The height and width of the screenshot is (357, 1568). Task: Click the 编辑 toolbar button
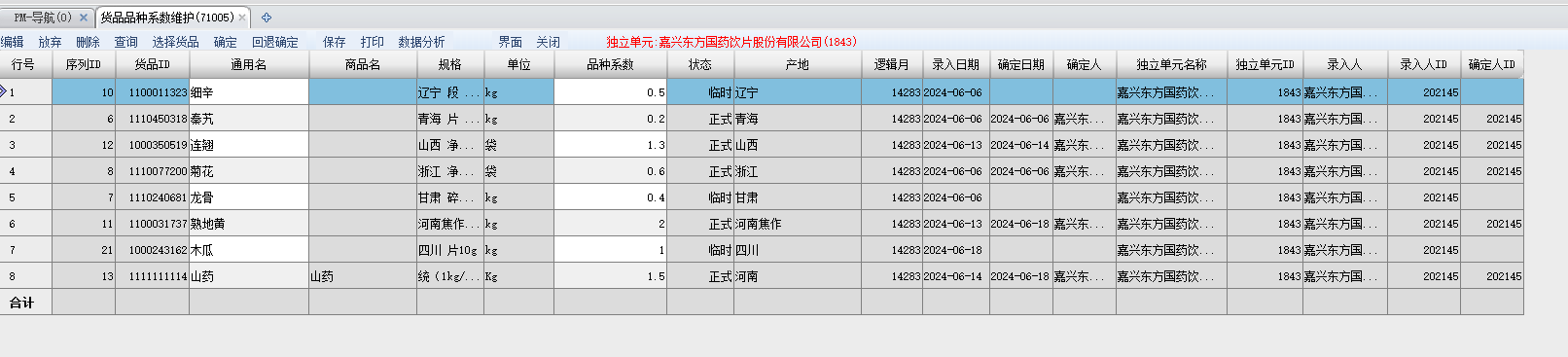click(x=12, y=42)
